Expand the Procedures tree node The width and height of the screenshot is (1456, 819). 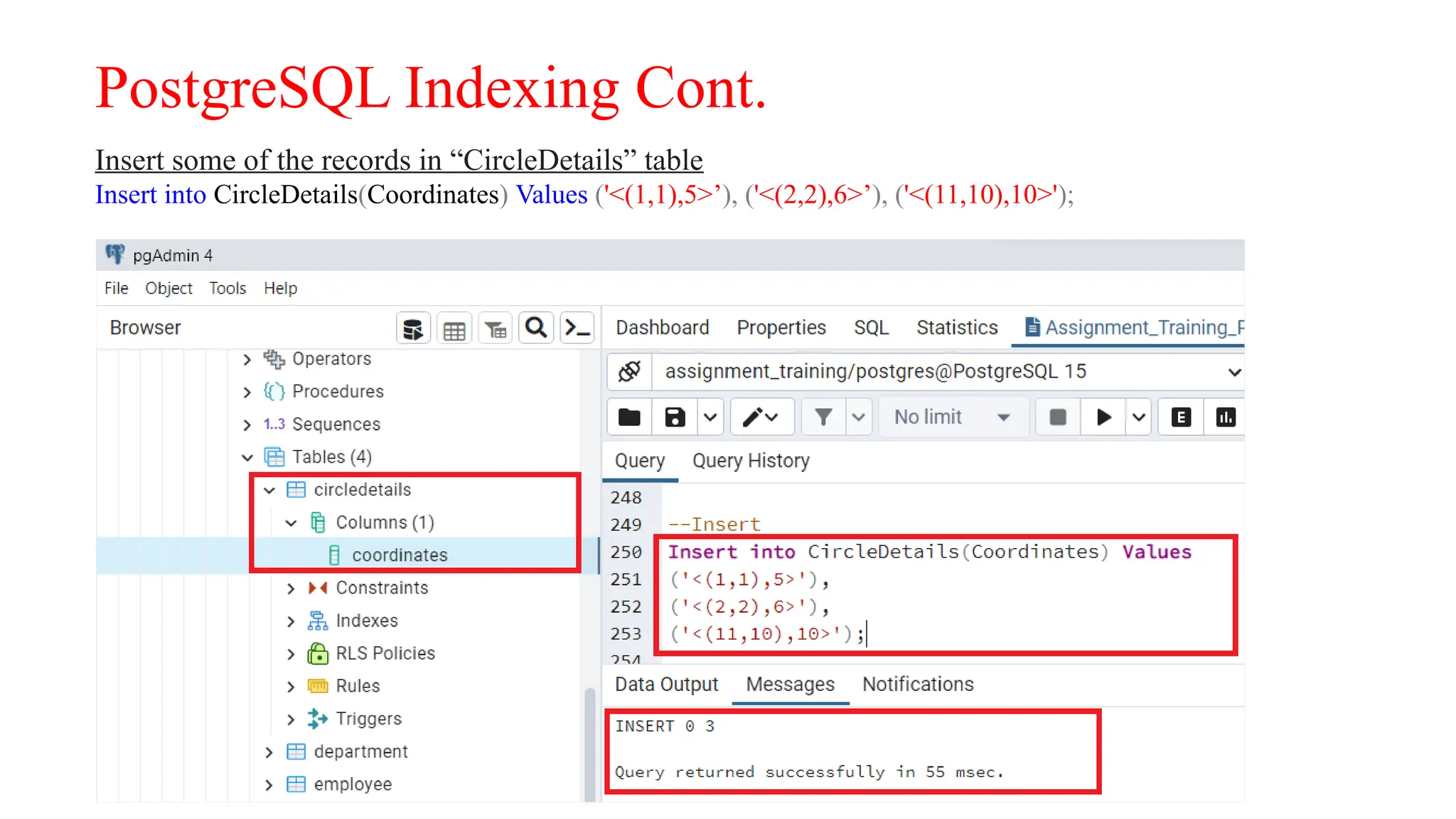247,392
